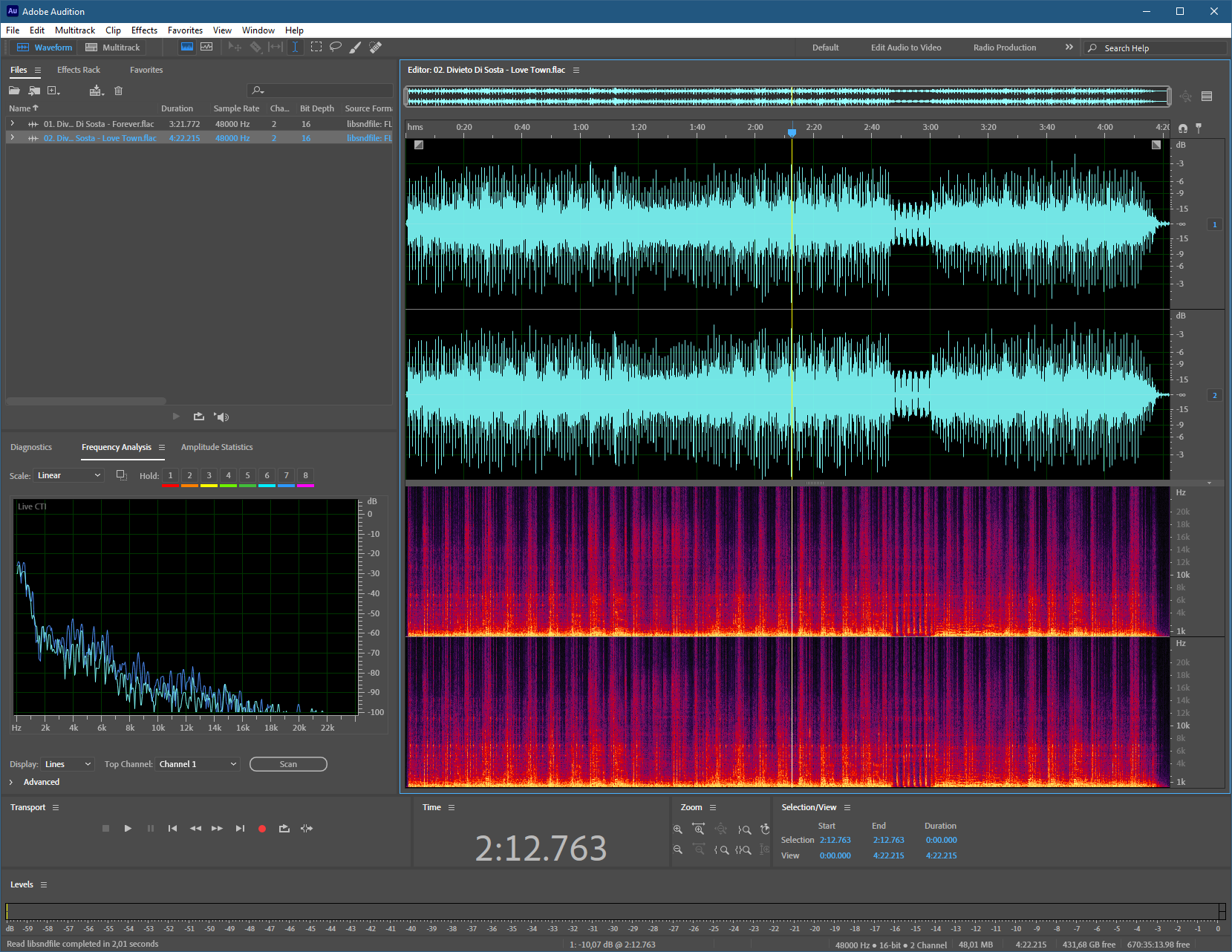Image resolution: width=1232 pixels, height=952 pixels.
Task: Select the Time Selection tool
Action: pos(295,47)
